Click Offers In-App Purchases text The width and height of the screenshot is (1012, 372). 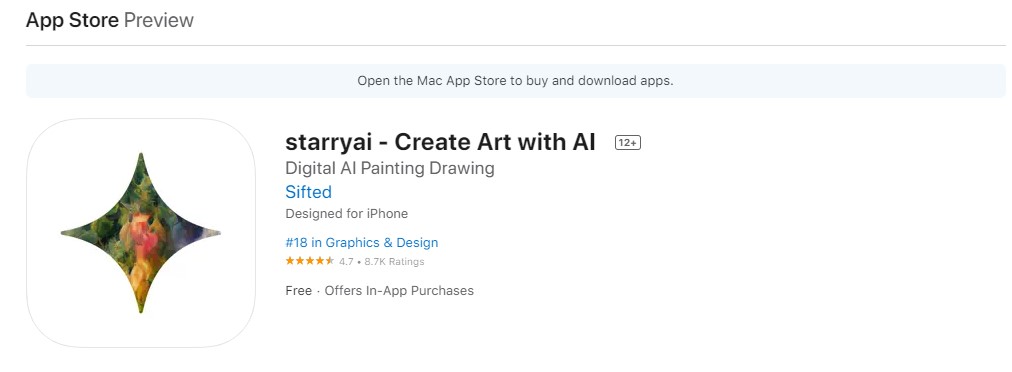[399, 291]
